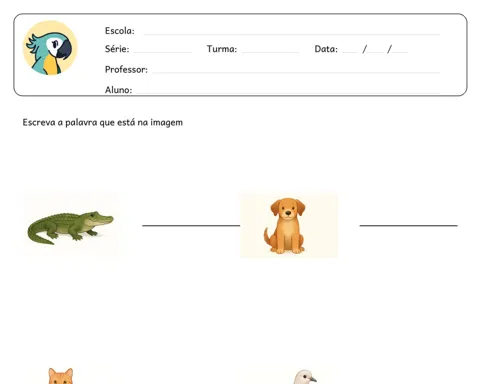The image size is (480, 384).
Task: Click the parrot logo icon
Action: click(x=50, y=48)
